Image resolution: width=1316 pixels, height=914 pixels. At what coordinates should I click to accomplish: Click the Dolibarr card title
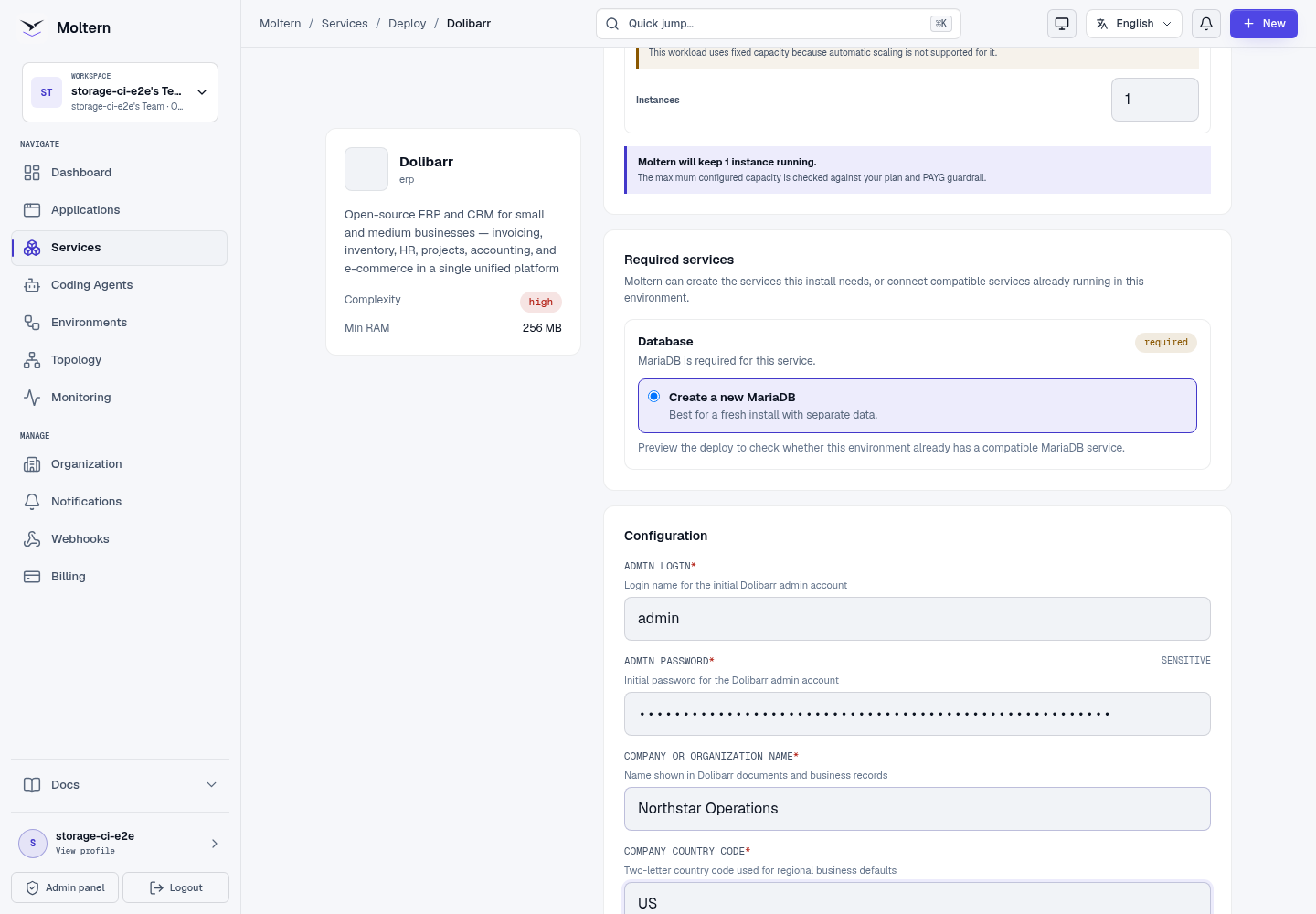(426, 162)
